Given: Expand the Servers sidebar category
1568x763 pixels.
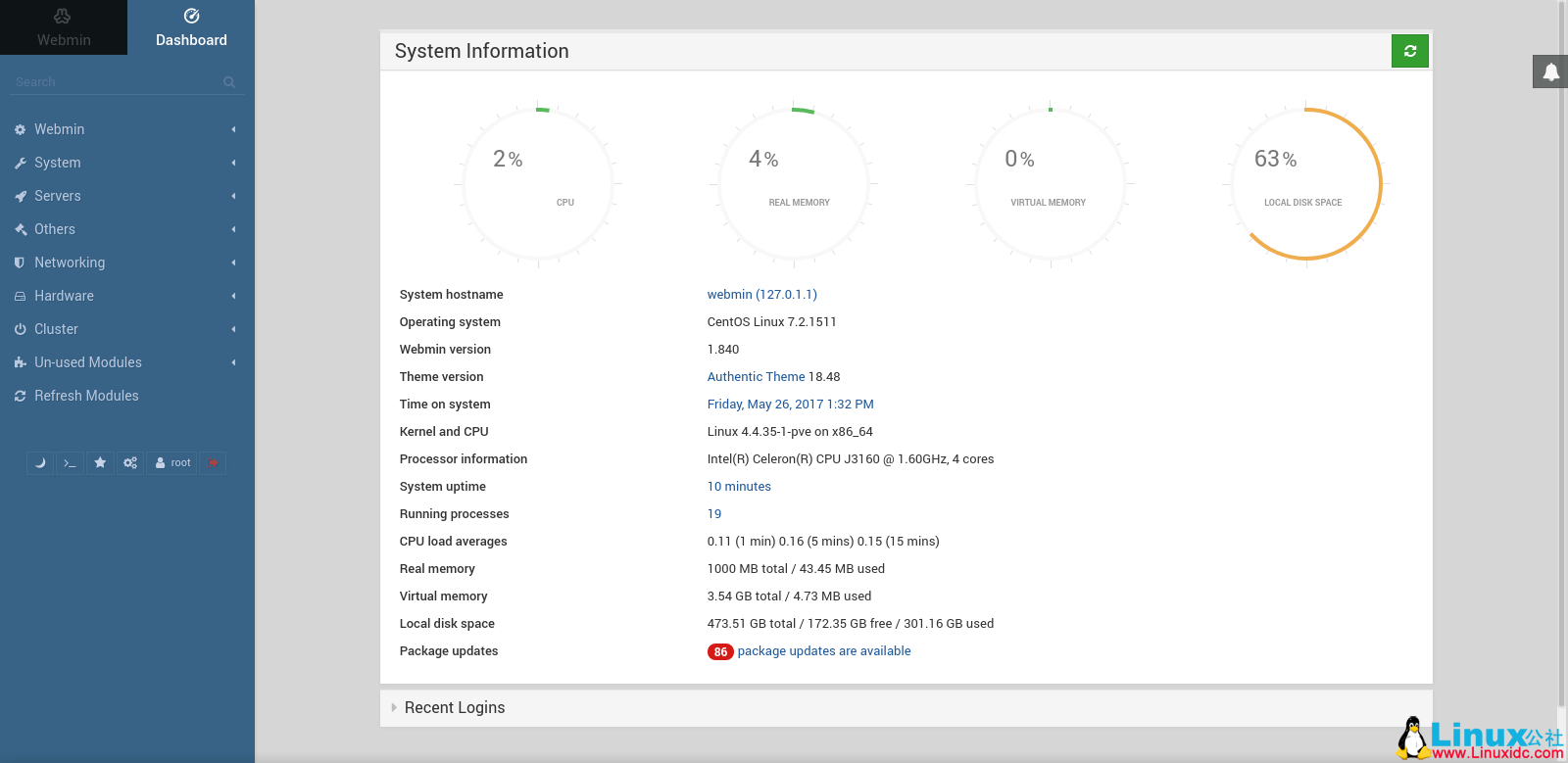Looking at the screenshot, I should 58,196.
